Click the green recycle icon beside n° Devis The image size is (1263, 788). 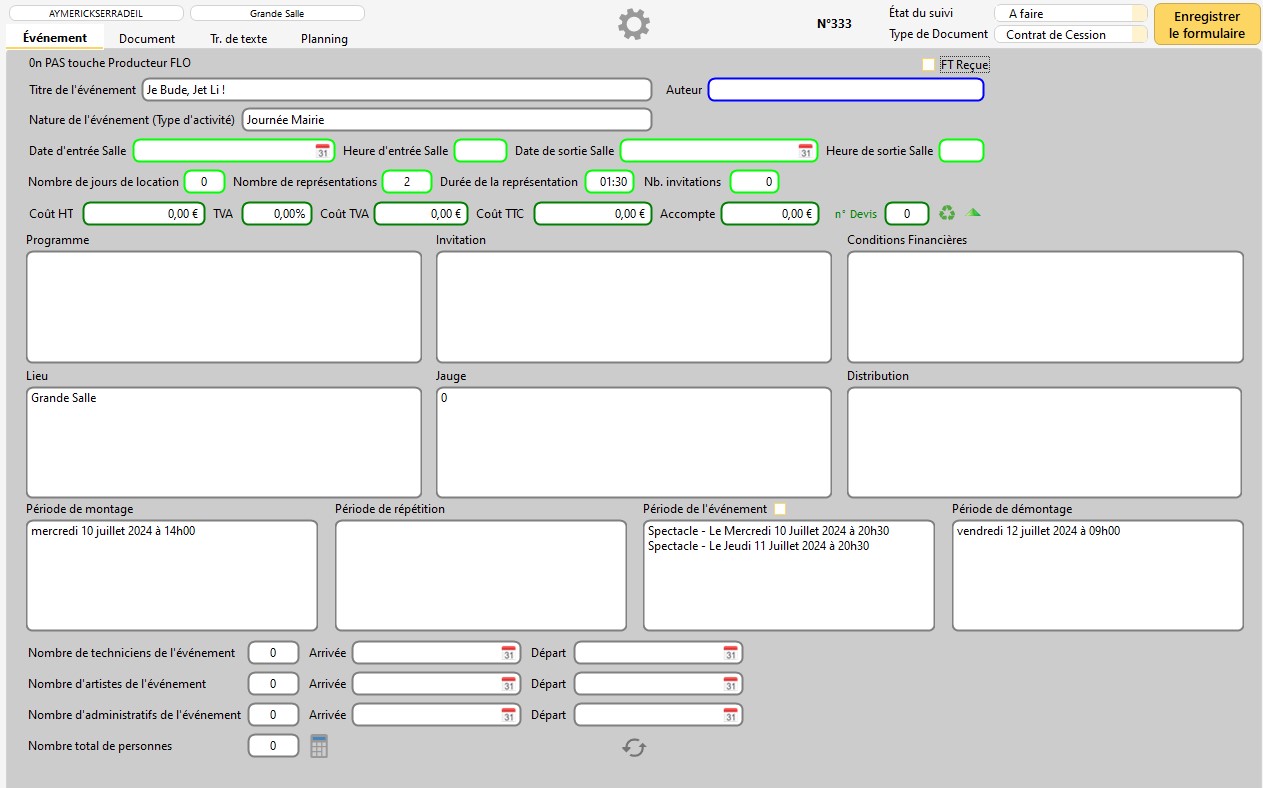(946, 213)
